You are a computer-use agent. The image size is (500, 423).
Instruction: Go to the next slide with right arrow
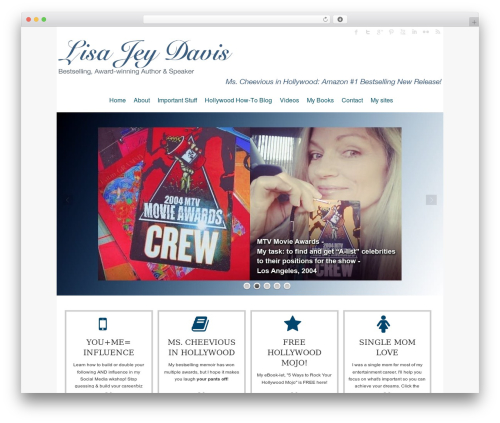coord(431,200)
